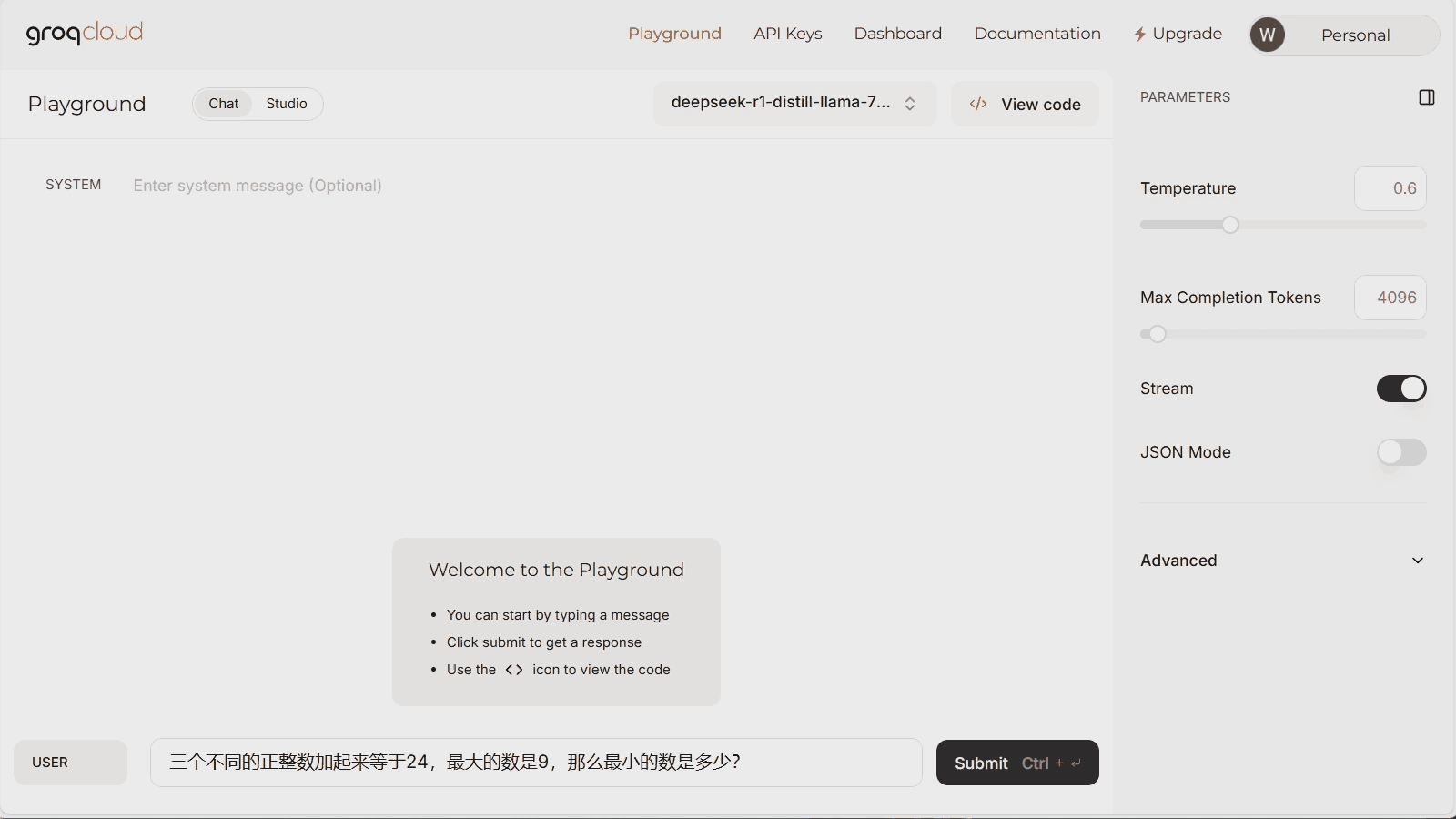
Task: Open the Documentation link
Action: [x=1036, y=34]
